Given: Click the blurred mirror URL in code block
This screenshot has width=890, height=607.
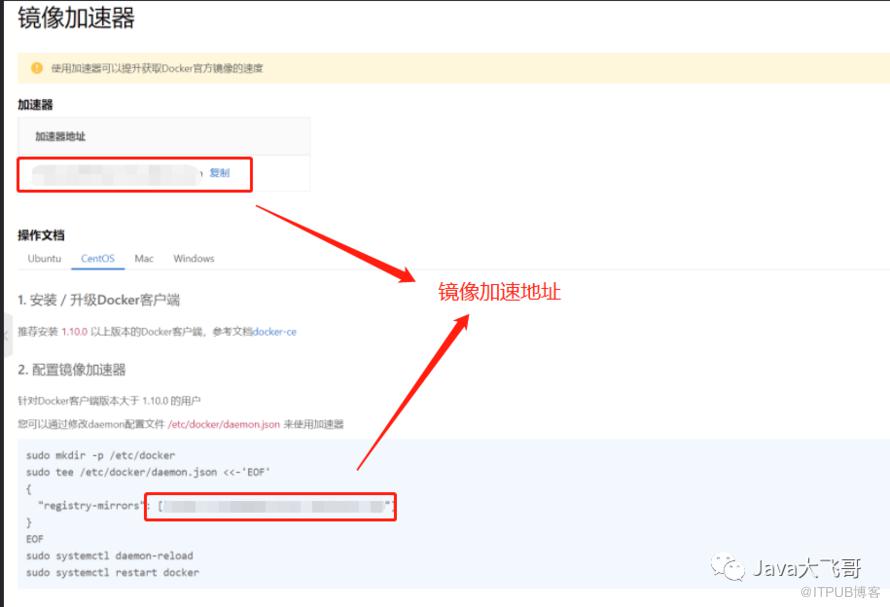Looking at the screenshot, I should point(274,506).
